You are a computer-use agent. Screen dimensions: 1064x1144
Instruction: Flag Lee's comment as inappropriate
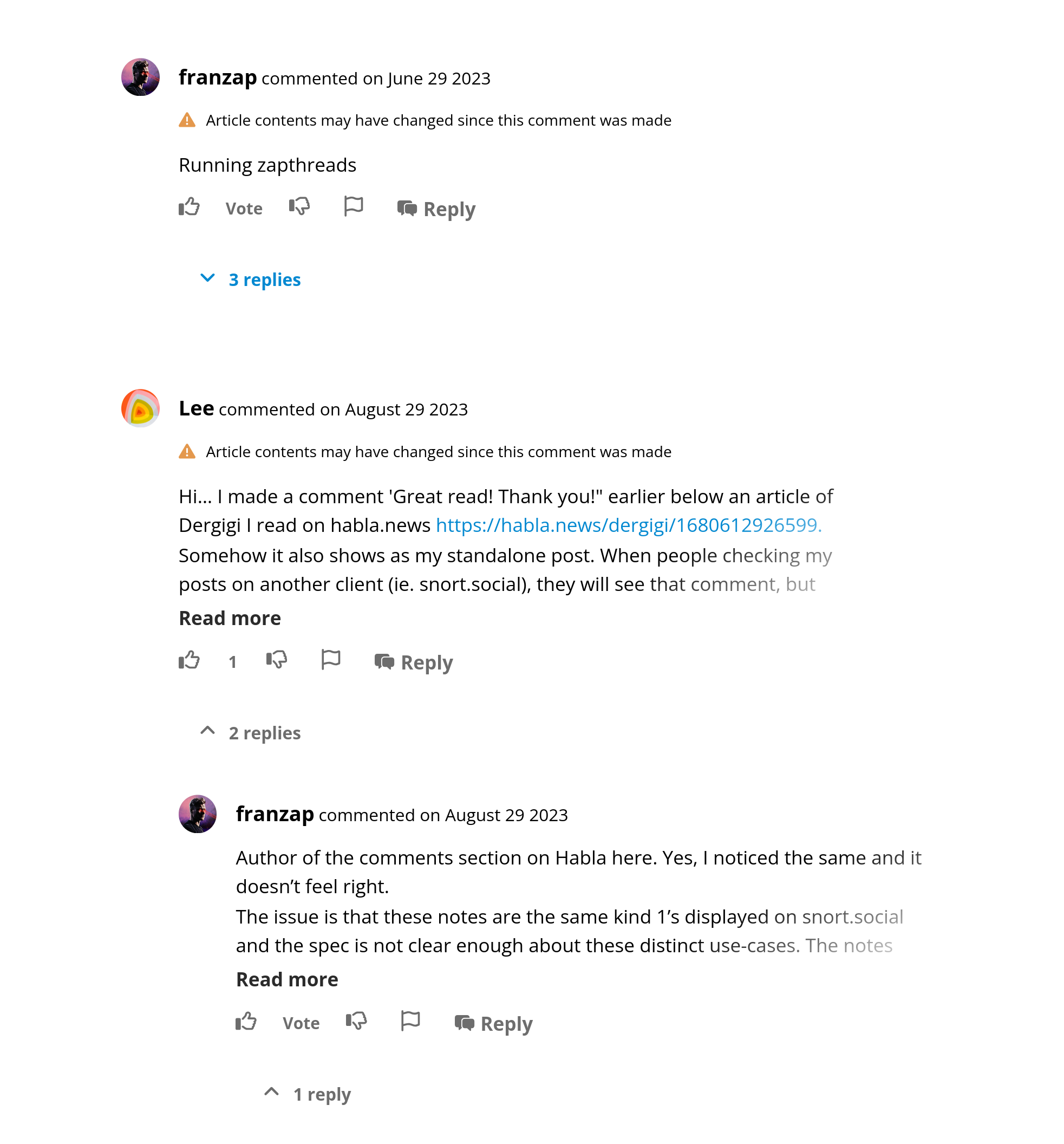(x=331, y=659)
